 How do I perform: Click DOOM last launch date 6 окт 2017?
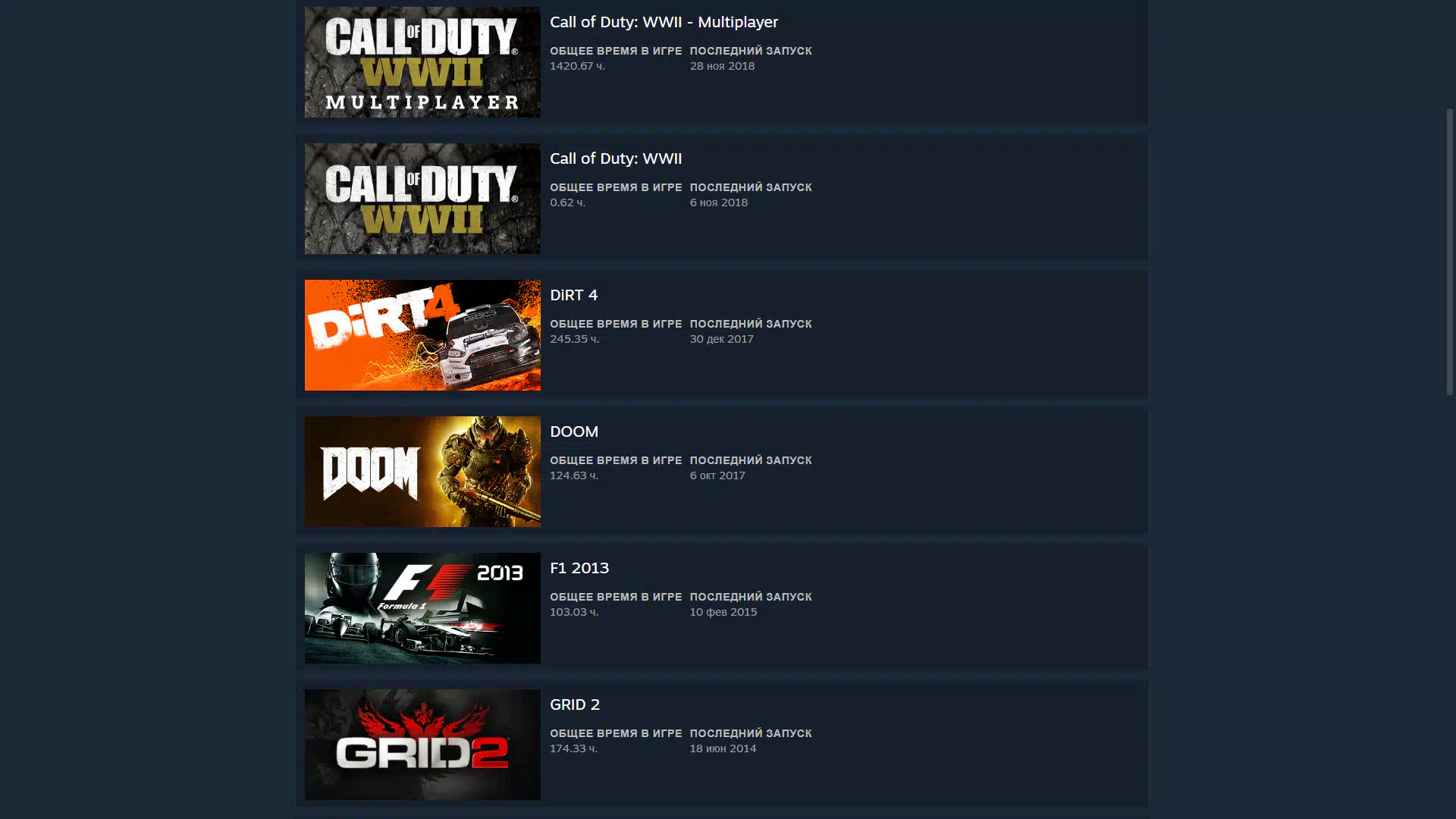(717, 475)
